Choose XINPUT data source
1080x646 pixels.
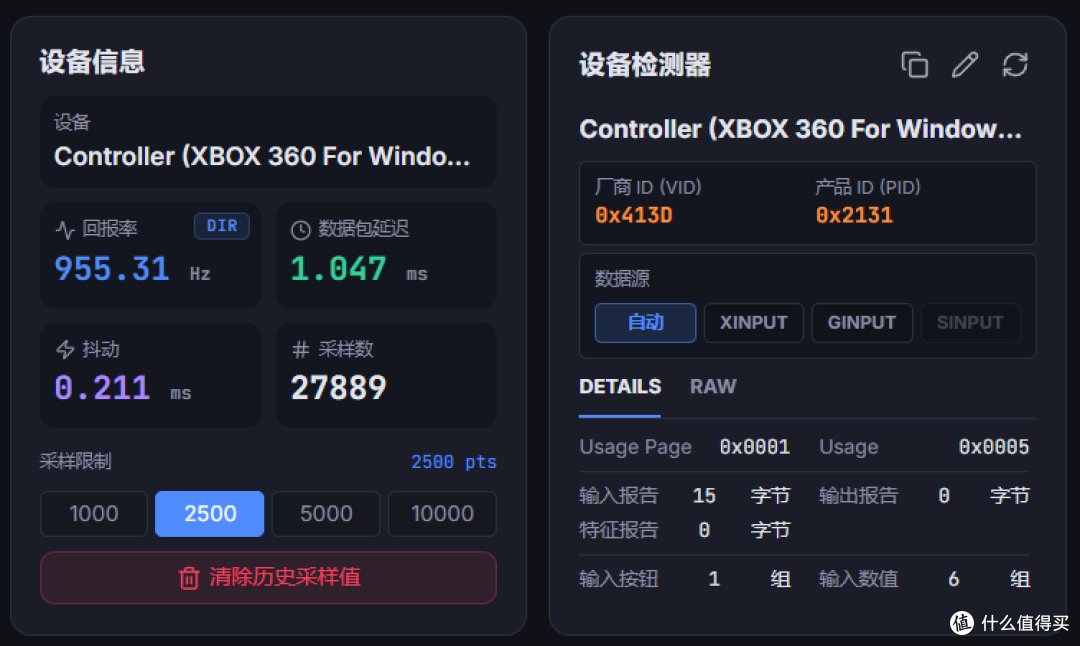(754, 322)
